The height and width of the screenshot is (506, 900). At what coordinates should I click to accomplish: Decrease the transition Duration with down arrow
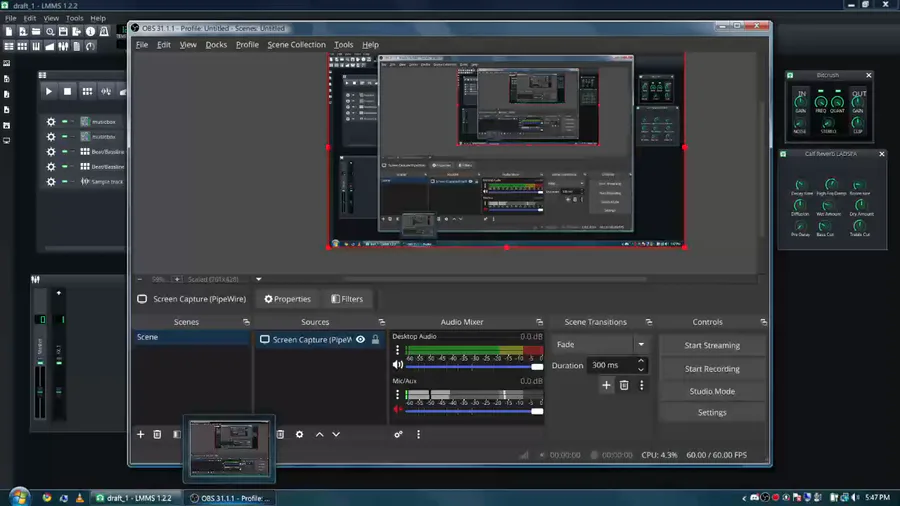click(x=641, y=369)
